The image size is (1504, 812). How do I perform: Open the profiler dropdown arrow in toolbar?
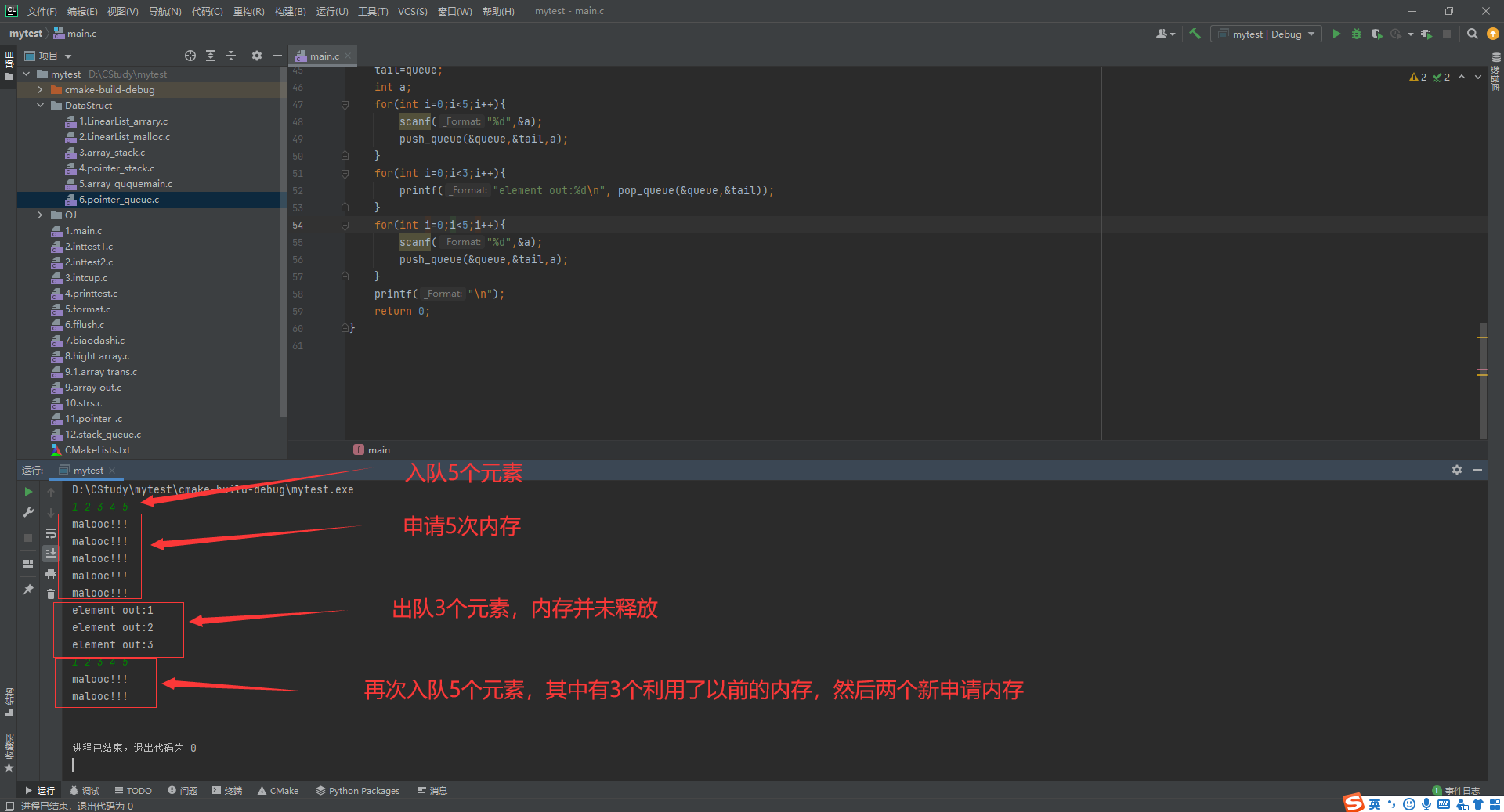1411,34
